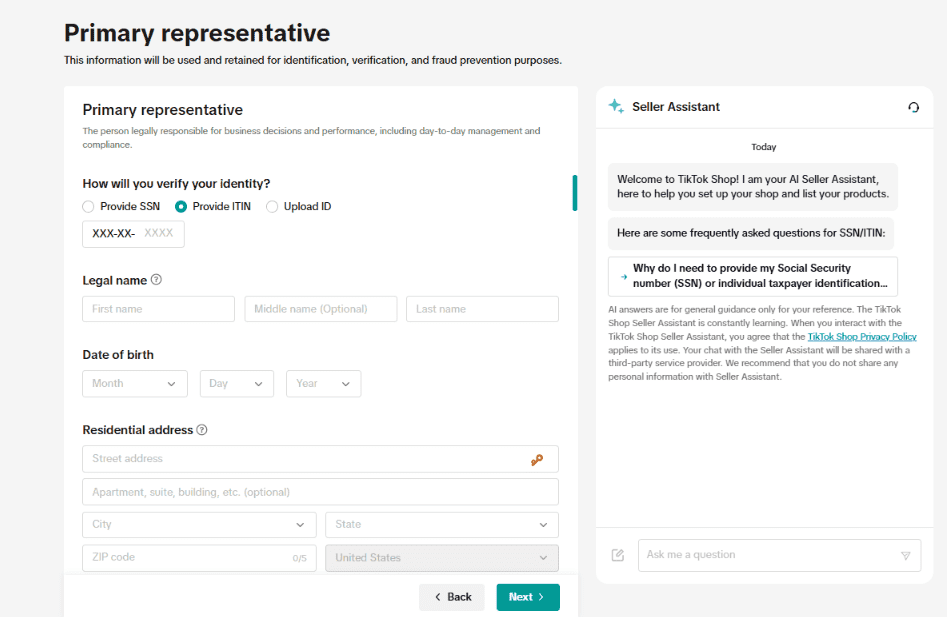Open support via the headset icon

click(913, 107)
